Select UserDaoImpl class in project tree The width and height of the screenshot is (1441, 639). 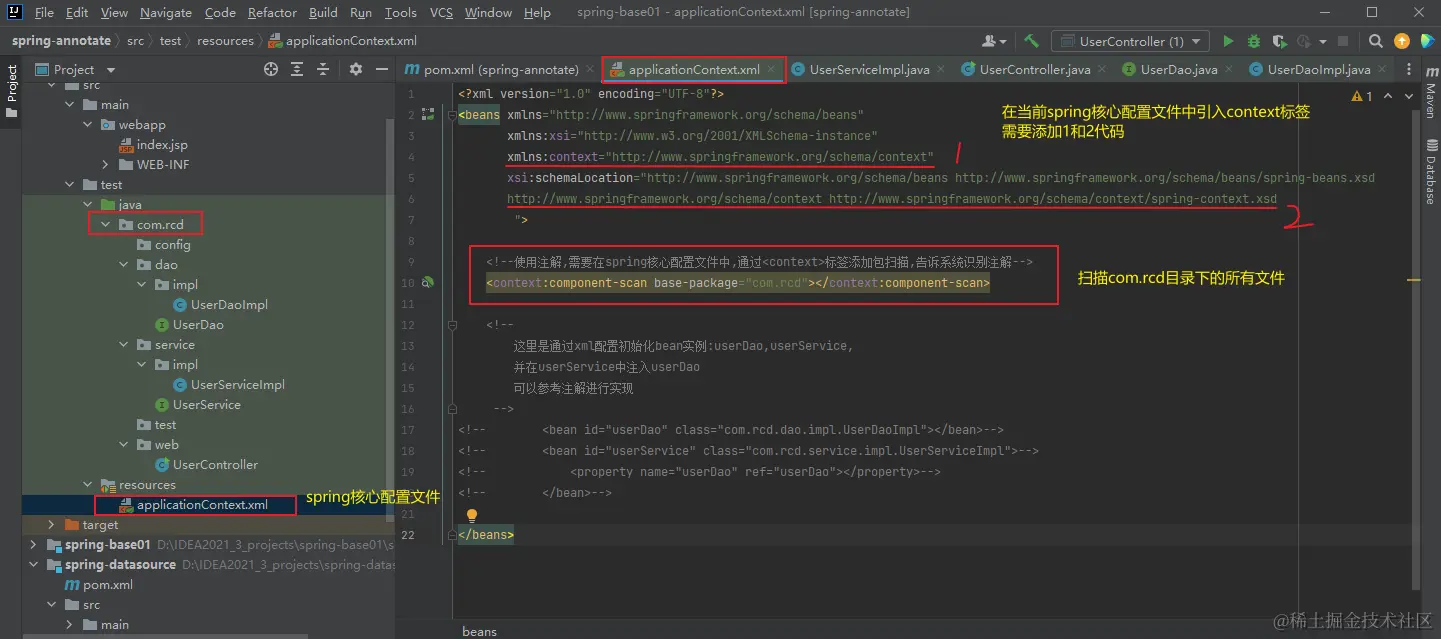229,305
